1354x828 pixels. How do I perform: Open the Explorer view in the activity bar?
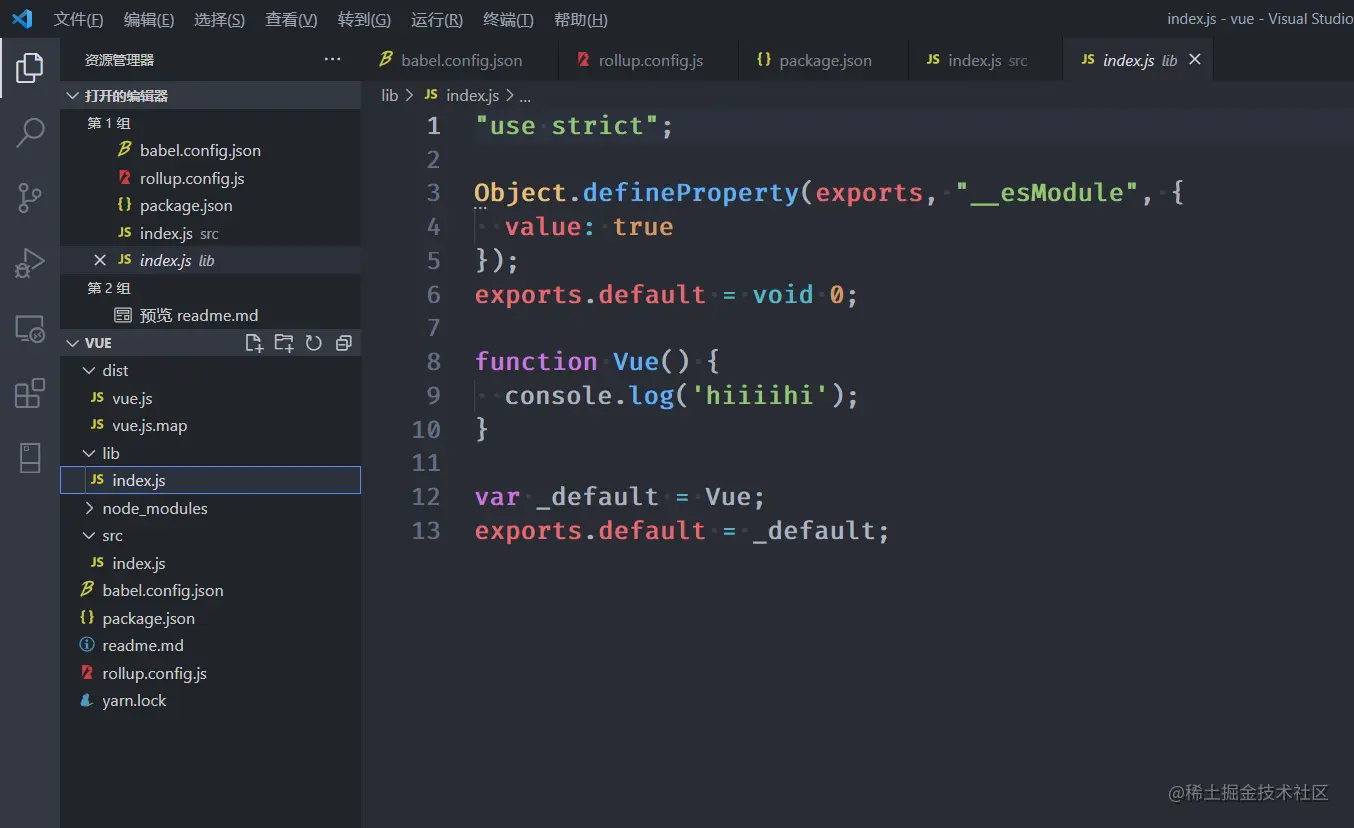pos(30,68)
